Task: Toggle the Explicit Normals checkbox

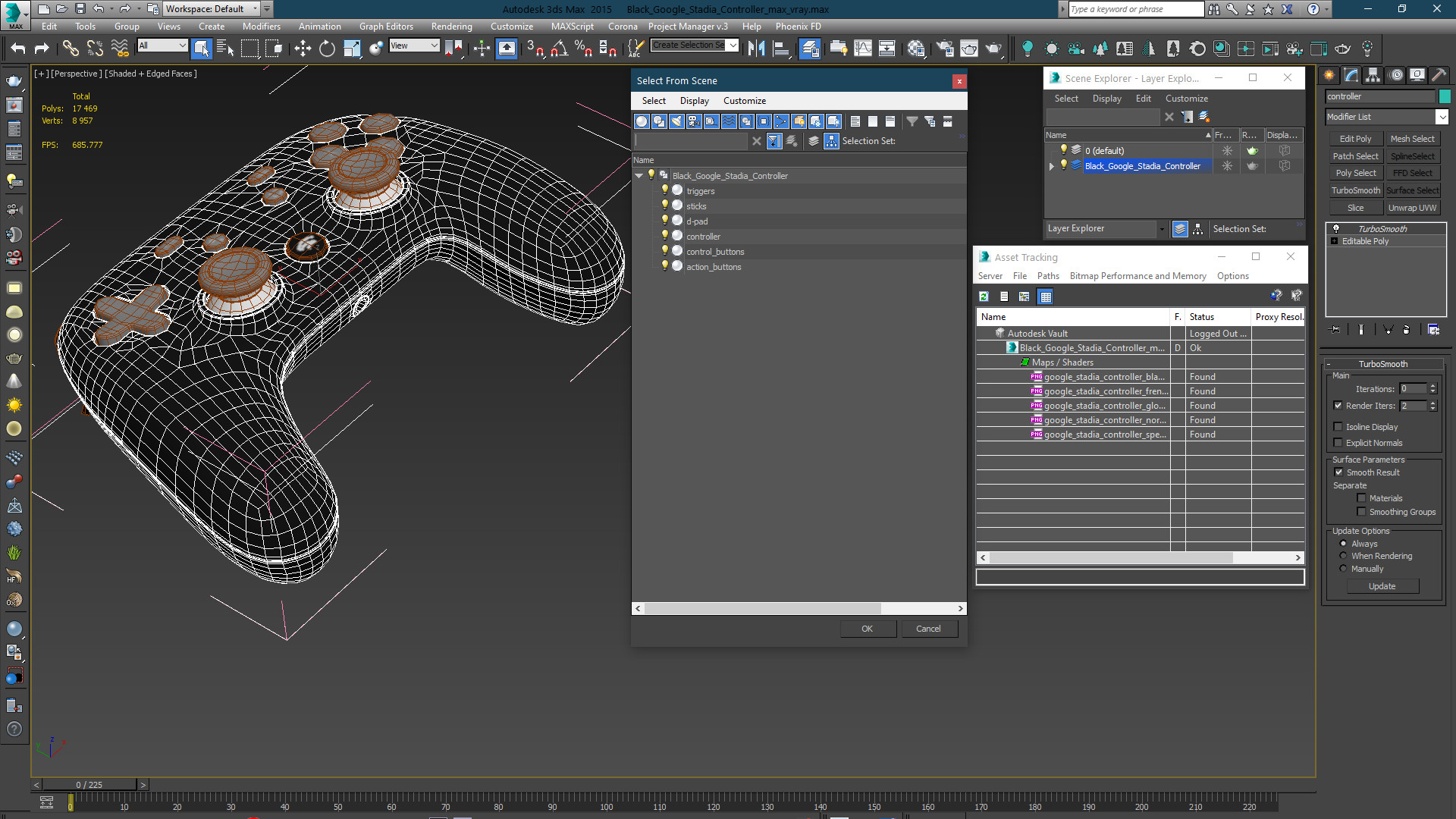Action: pos(1338,443)
